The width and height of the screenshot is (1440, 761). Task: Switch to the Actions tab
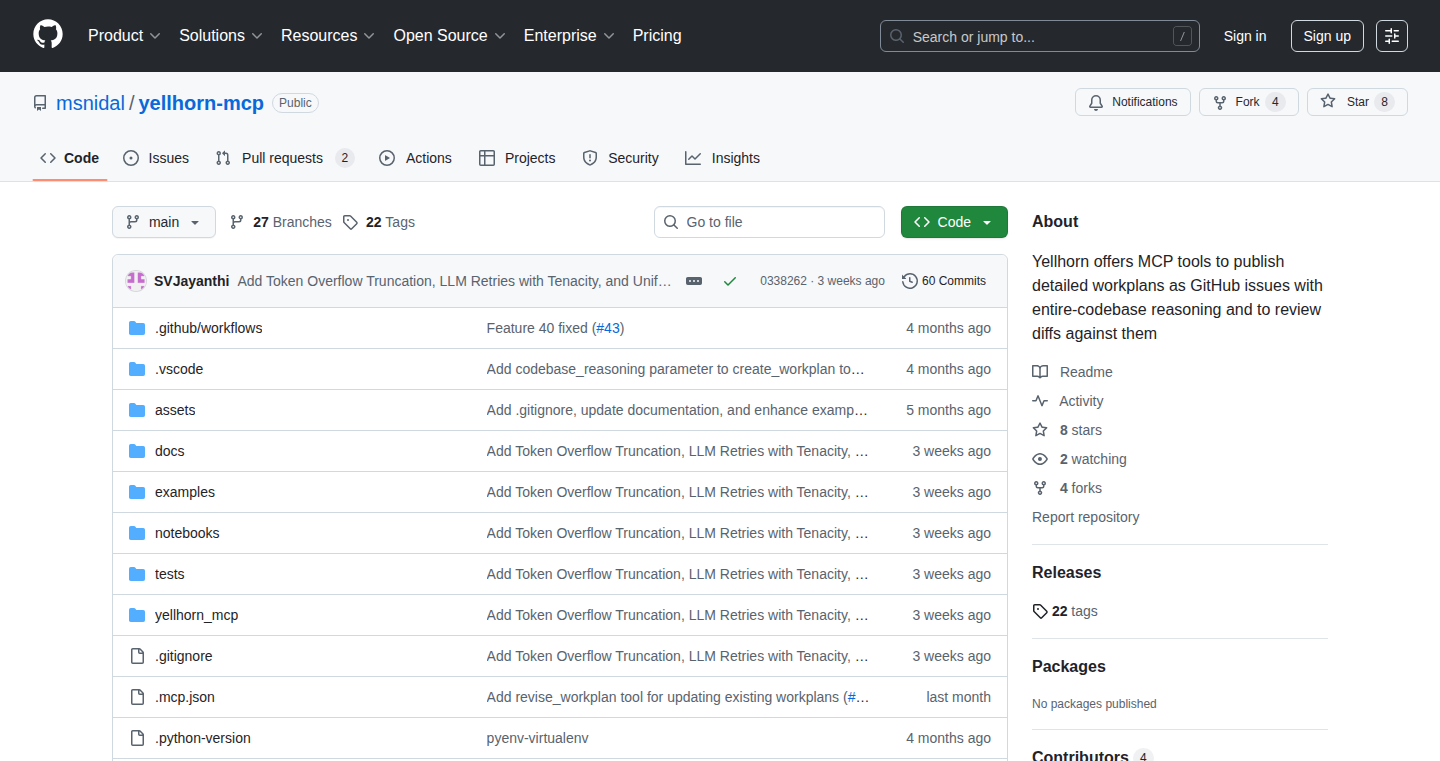point(416,158)
